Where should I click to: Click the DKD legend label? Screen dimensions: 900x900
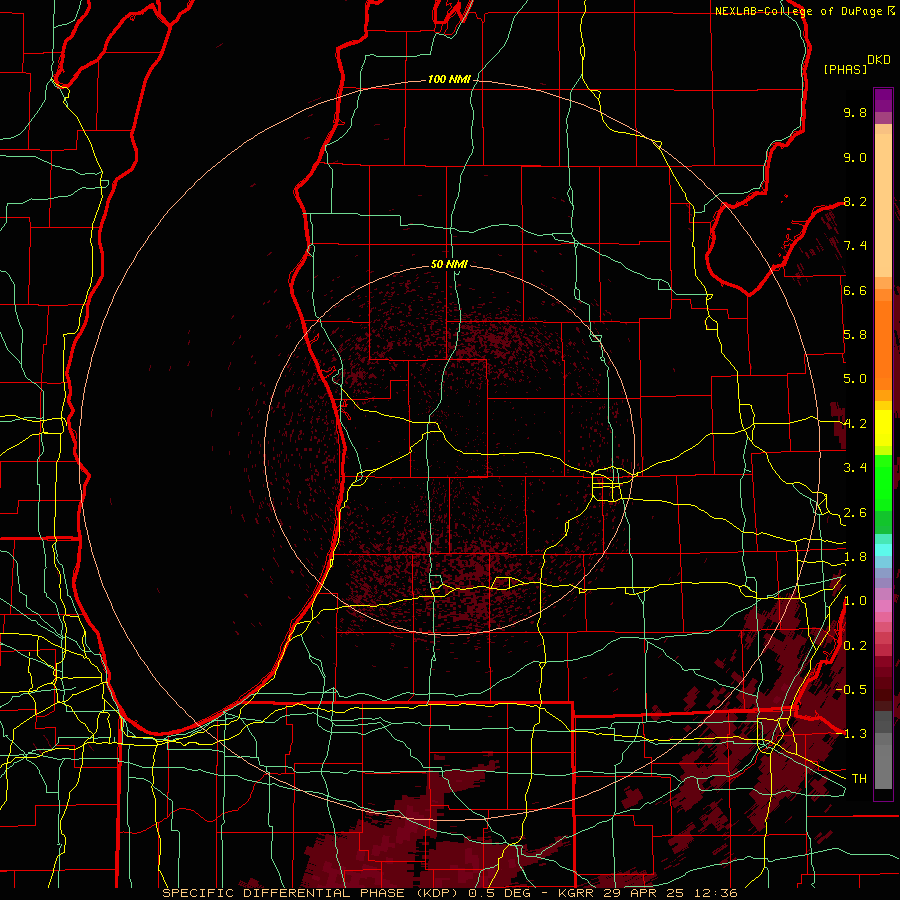click(879, 60)
